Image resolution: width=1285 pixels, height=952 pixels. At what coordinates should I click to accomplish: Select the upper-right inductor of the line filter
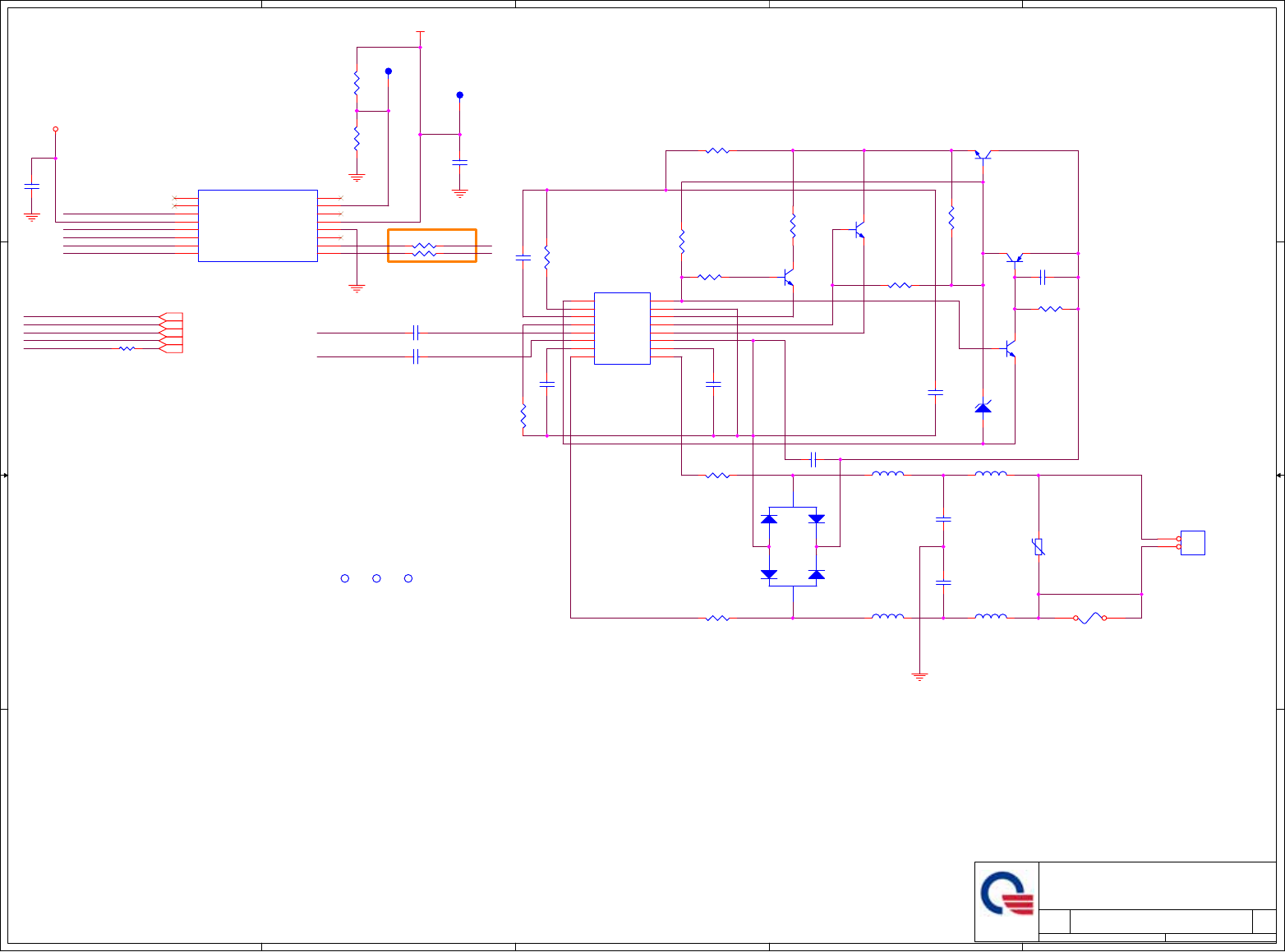(991, 474)
